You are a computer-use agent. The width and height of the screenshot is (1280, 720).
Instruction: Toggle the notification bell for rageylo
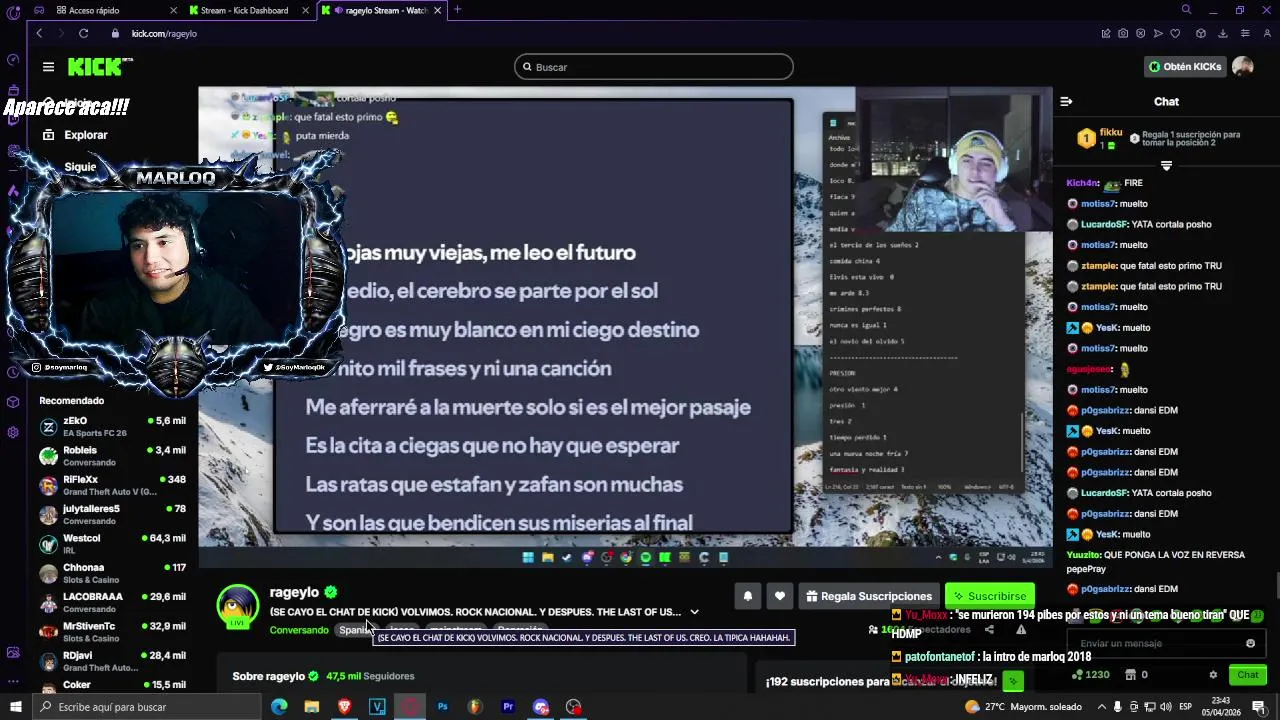point(747,596)
